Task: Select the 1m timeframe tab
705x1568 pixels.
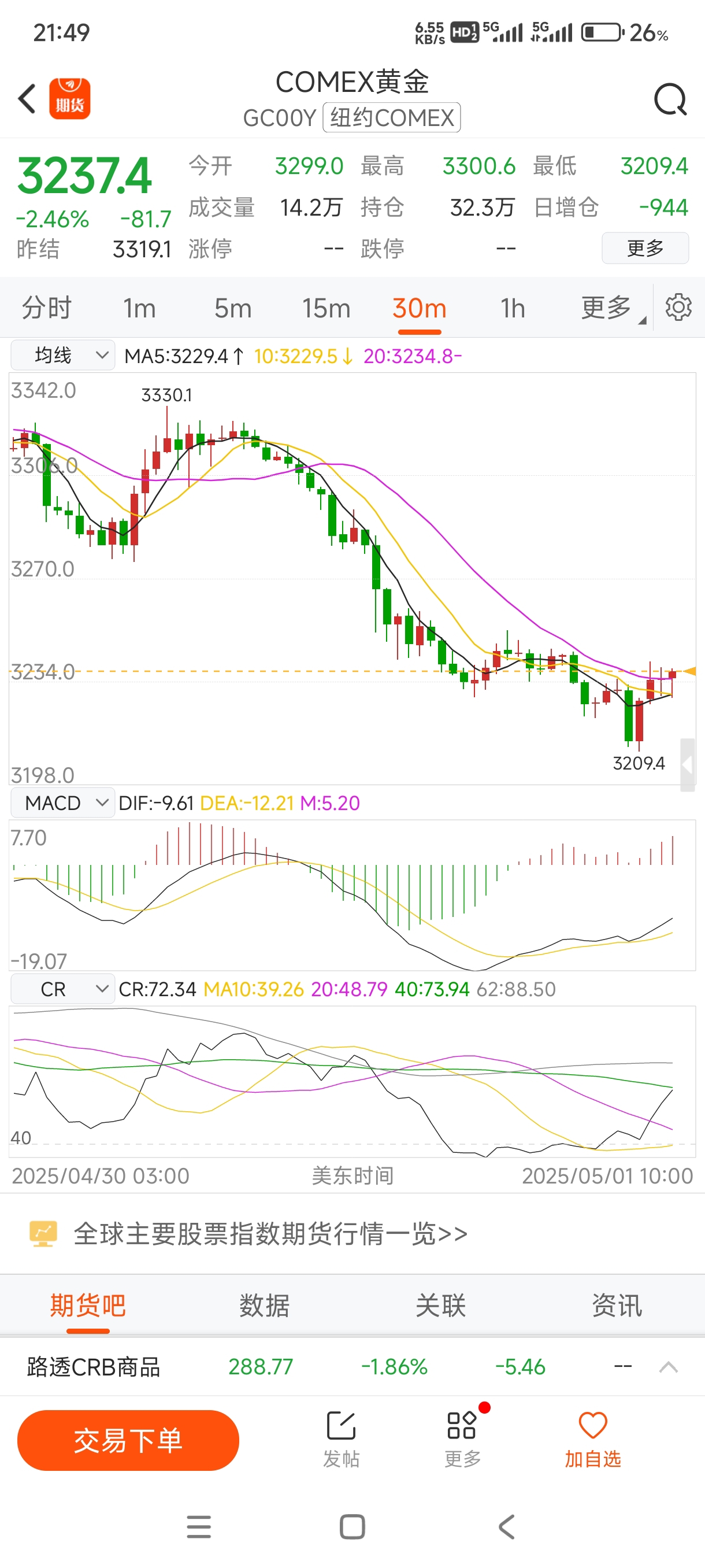Action: [x=139, y=309]
